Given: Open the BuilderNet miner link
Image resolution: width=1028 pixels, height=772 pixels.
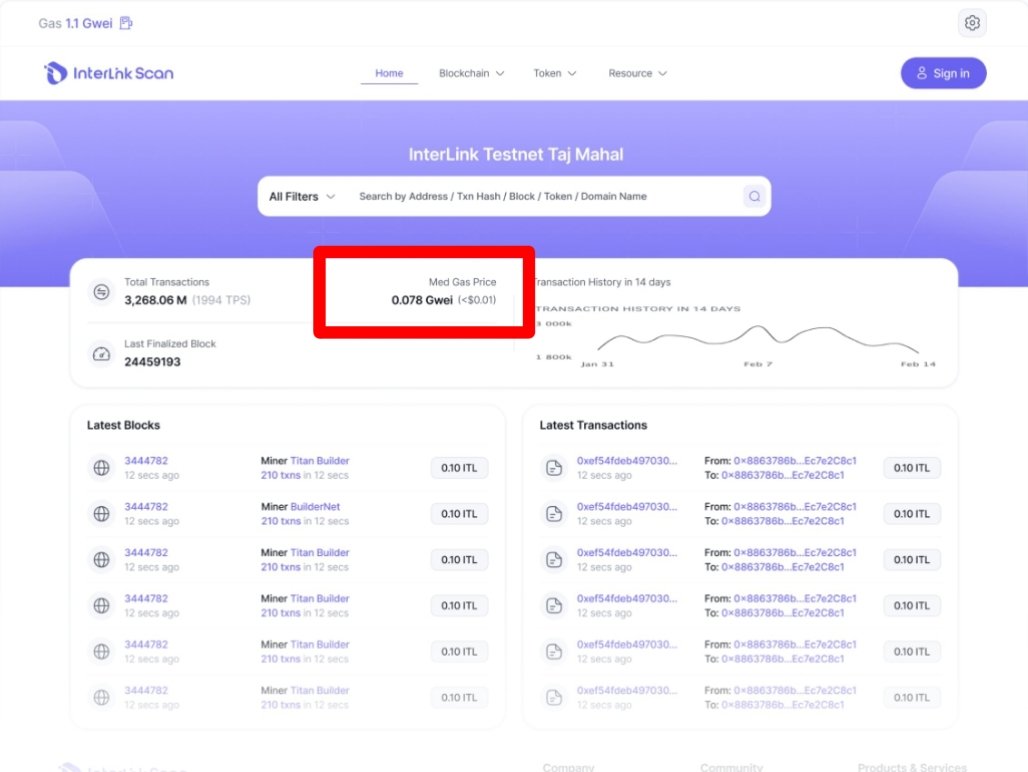Looking at the screenshot, I should pos(315,507).
